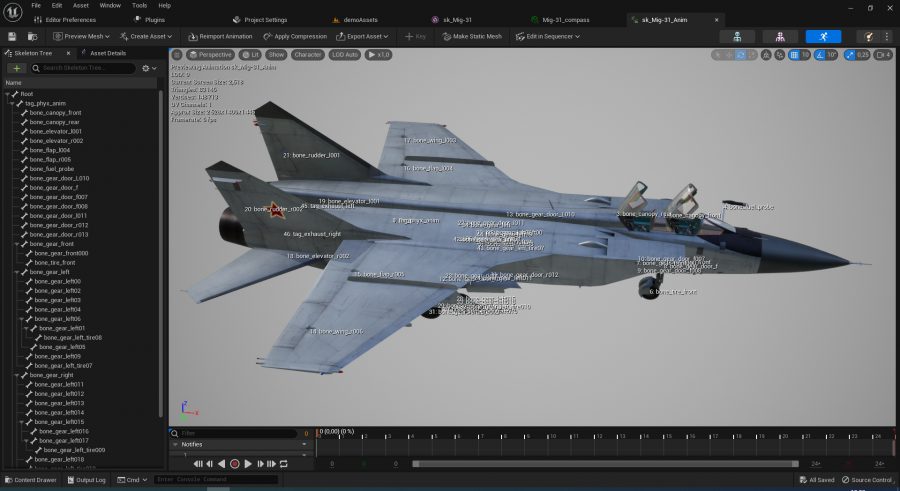Image resolution: width=900 pixels, height=491 pixels.
Task: Toggle surface snapping icon in viewport
Action: 779,55
